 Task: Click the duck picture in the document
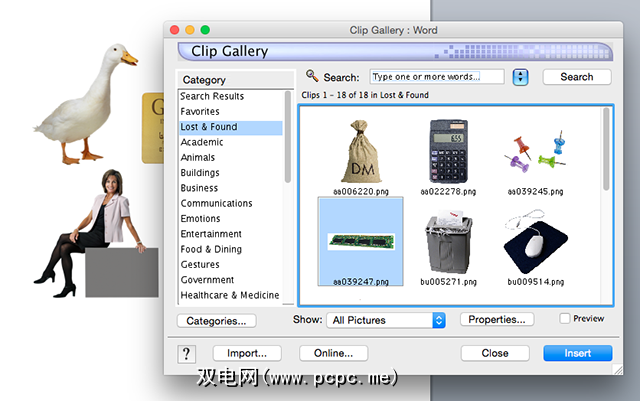coord(88,104)
